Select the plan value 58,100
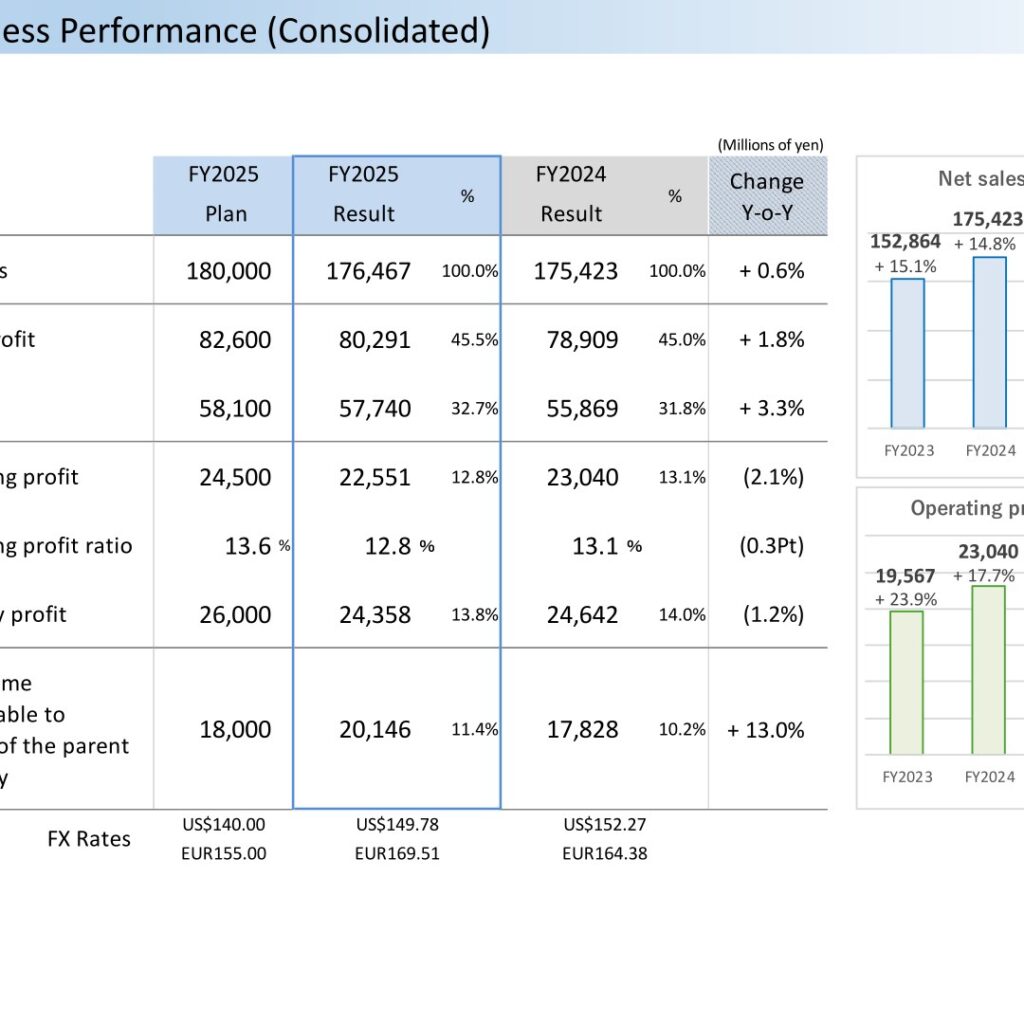1024x1024 pixels. [x=235, y=408]
